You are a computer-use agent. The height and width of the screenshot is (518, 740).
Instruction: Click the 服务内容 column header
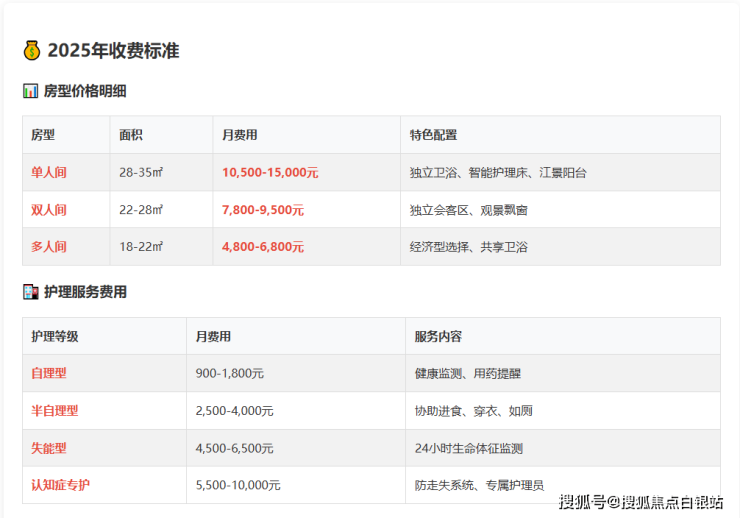point(438,337)
